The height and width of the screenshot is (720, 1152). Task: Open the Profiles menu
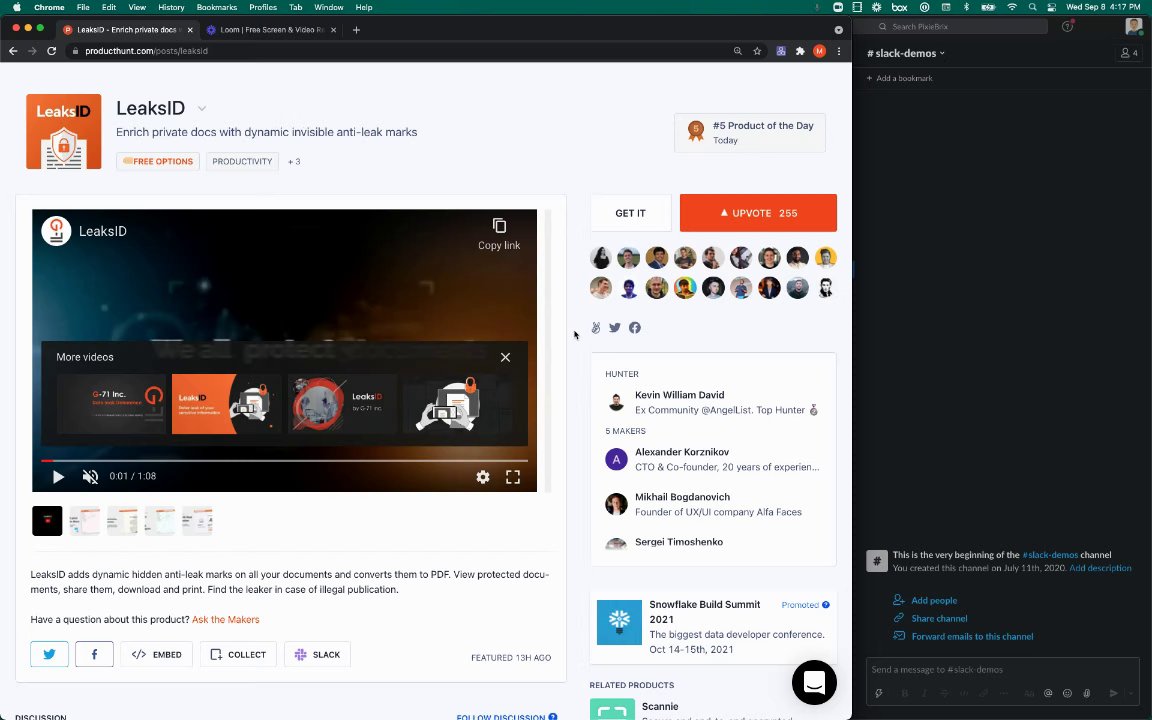263,7
